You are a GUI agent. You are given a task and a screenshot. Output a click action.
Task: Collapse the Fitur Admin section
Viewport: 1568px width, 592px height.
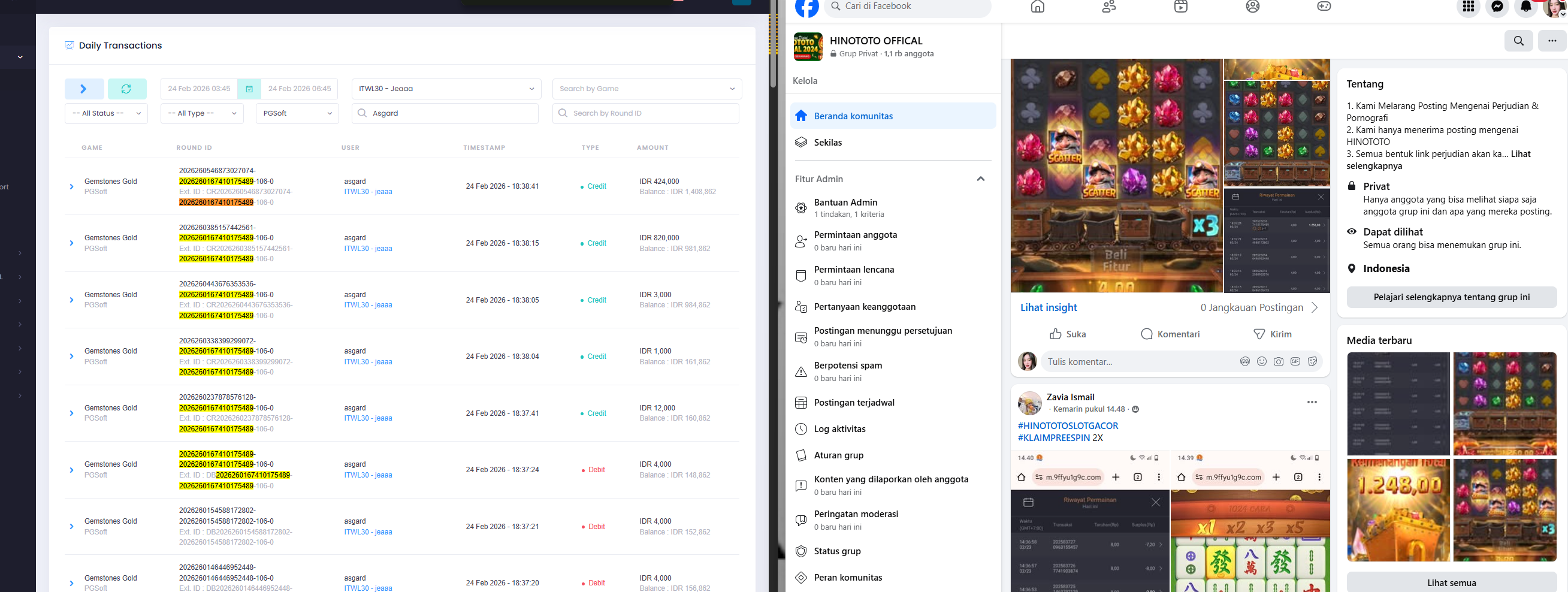980,179
